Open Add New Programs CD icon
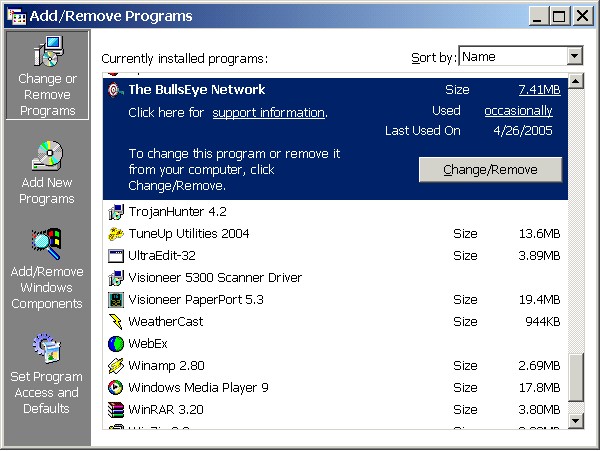Image resolution: width=600 pixels, height=451 pixels. click(47, 155)
